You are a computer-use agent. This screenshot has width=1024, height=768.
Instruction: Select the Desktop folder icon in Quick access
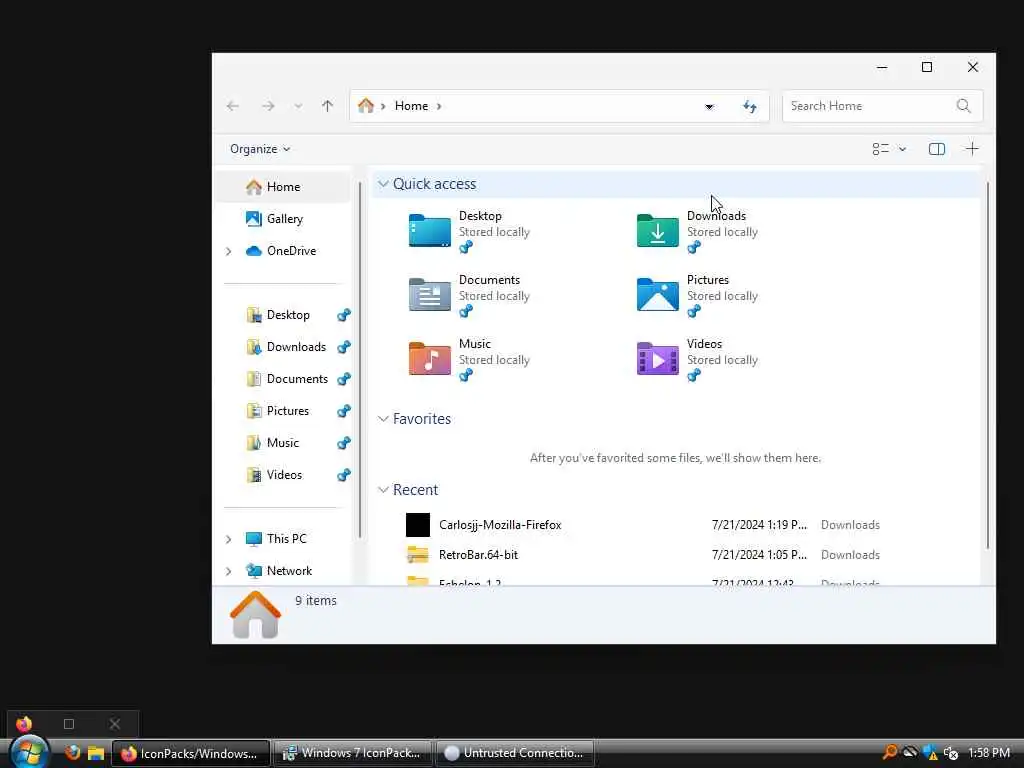[429, 231]
